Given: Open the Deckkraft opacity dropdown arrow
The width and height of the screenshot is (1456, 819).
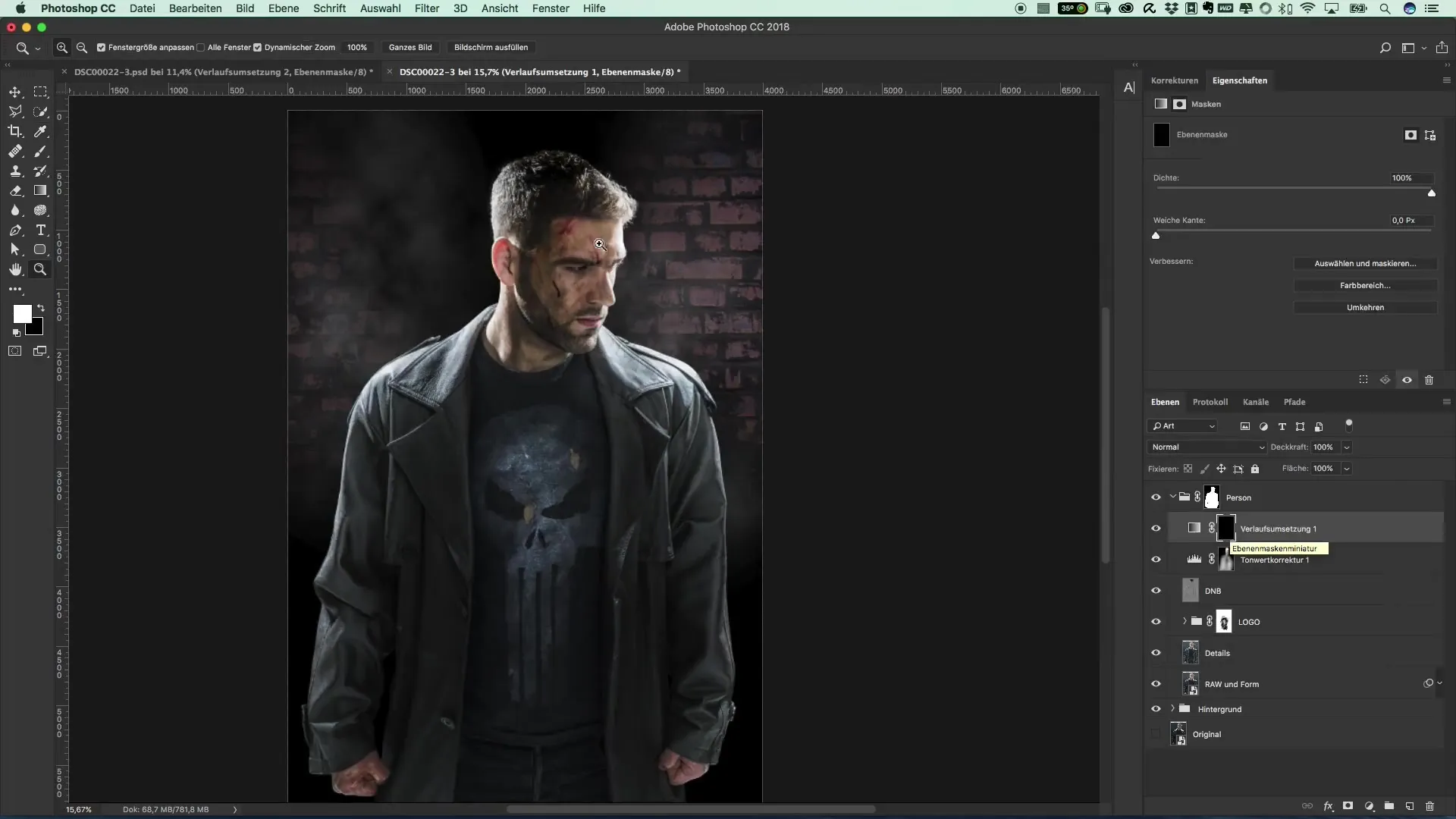Looking at the screenshot, I should [1347, 447].
